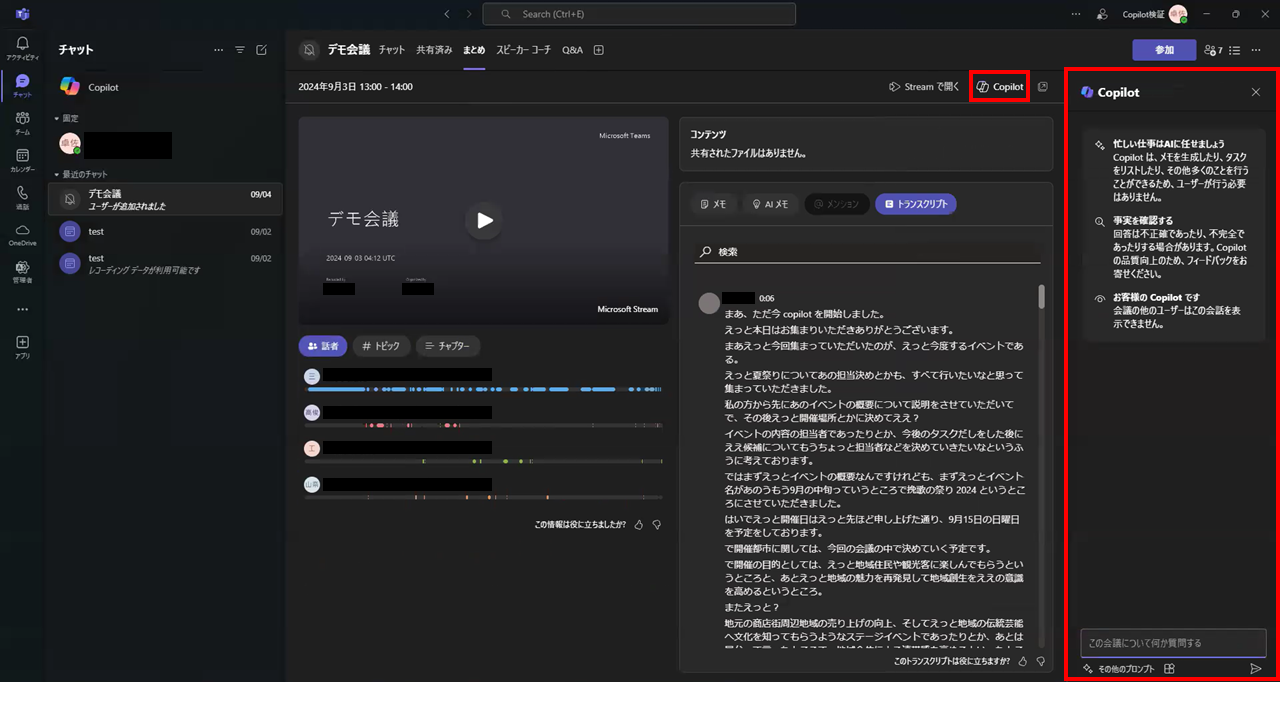
Task: Open the デモ会議 chat dated 09/04
Action: [x=165, y=199]
